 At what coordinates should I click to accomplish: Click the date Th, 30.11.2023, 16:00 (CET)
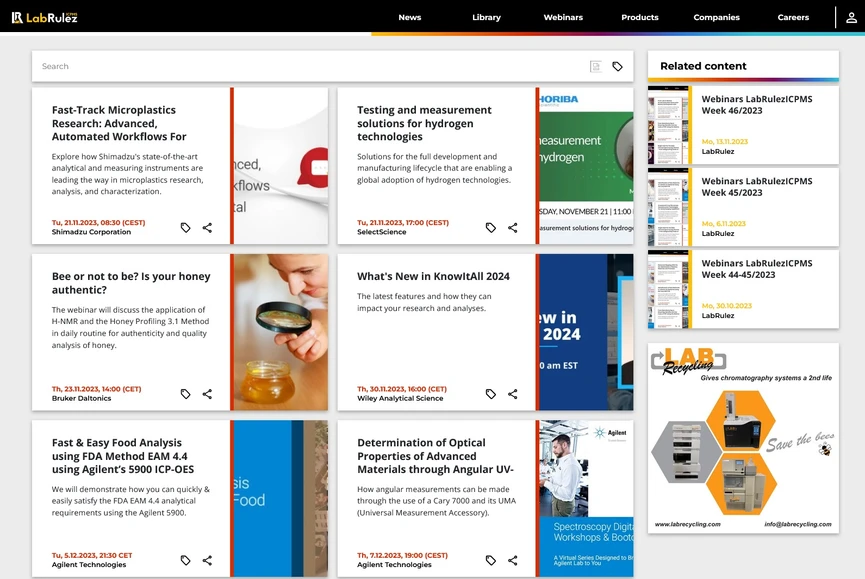point(402,389)
